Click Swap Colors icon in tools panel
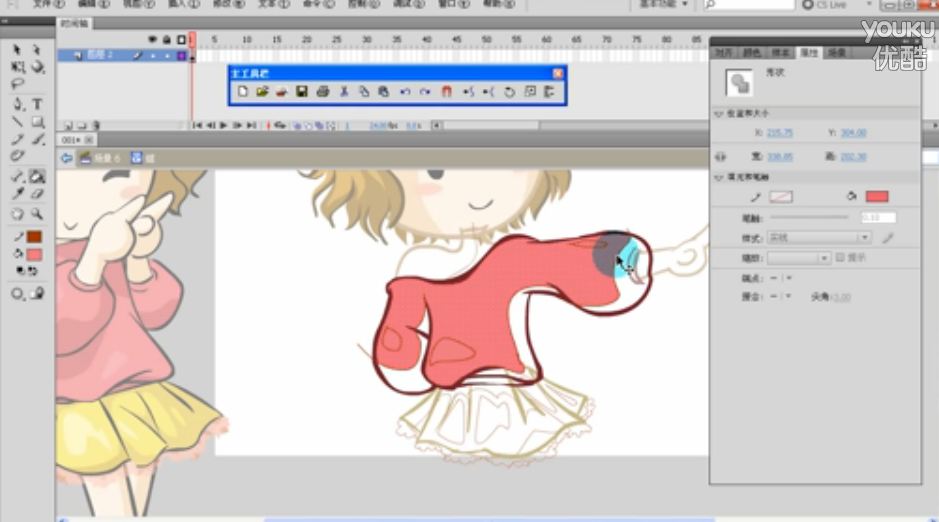Image resolution: width=939 pixels, height=522 pixels. tap(32, 271)
